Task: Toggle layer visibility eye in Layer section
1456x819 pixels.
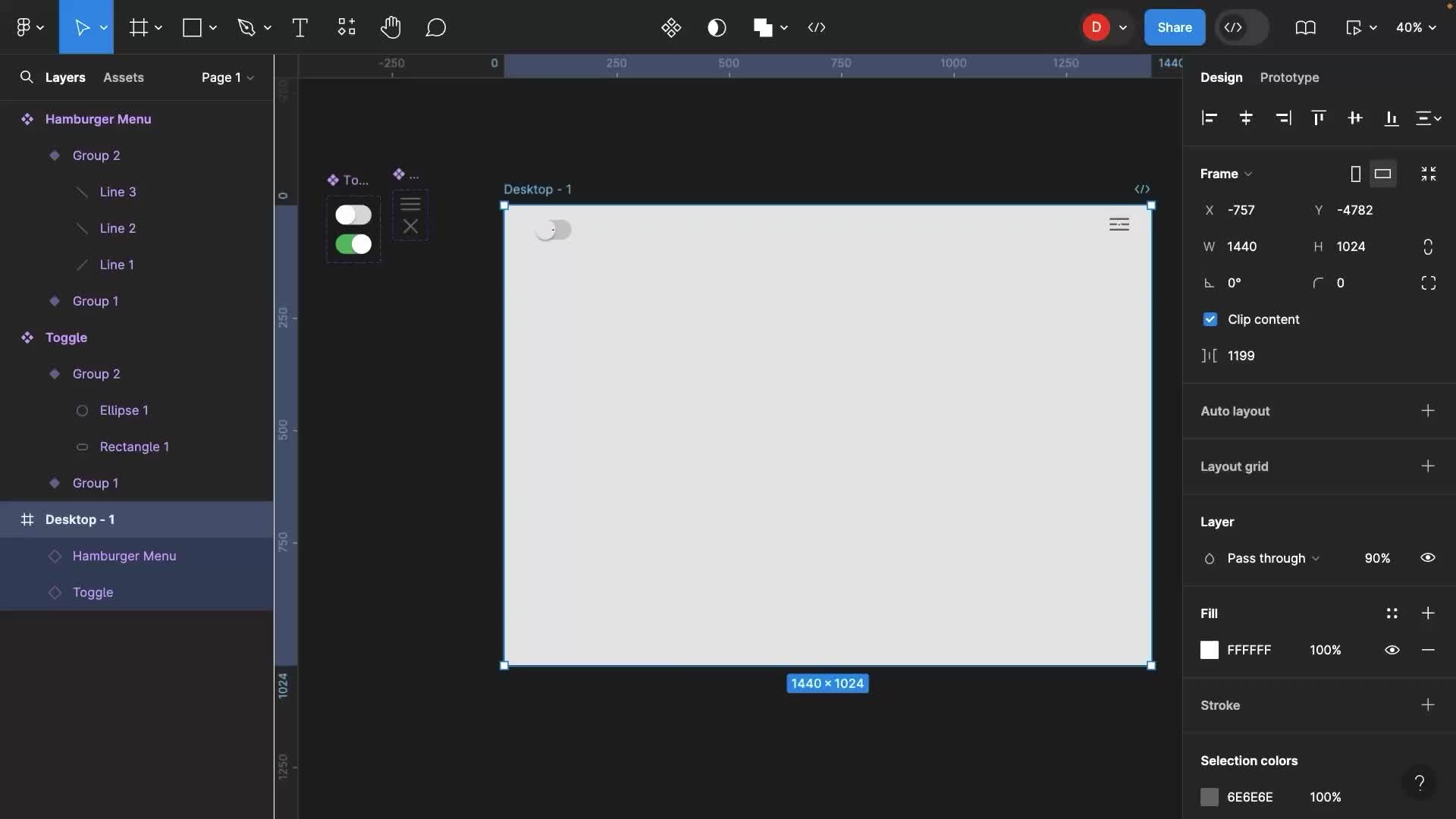Action: pyautogui.click(x=1428, y=557)
